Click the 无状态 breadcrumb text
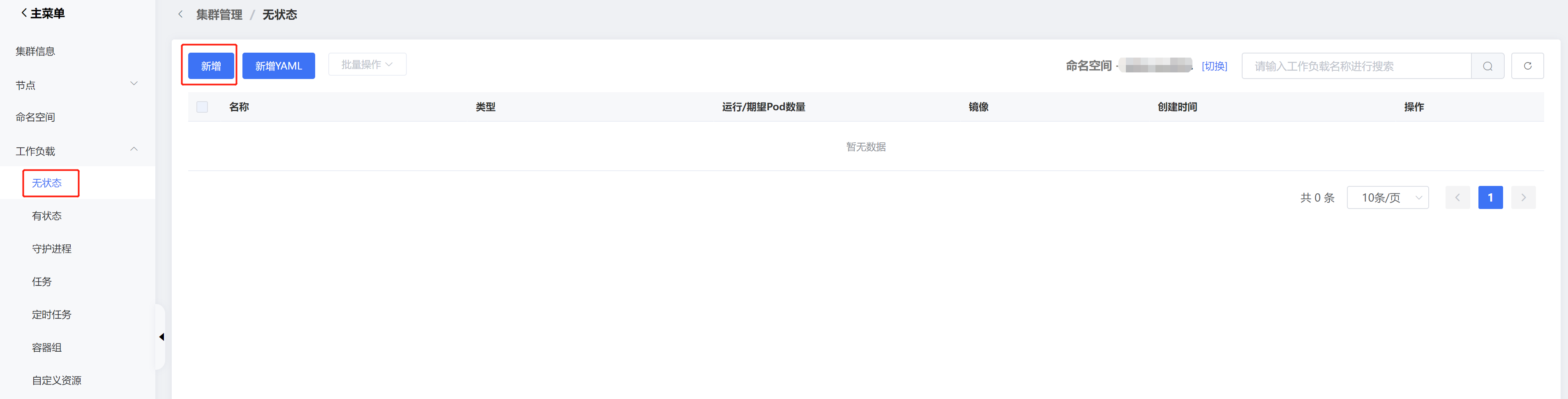The width and height of the screenshot is (1568, 399). (279, 15)
